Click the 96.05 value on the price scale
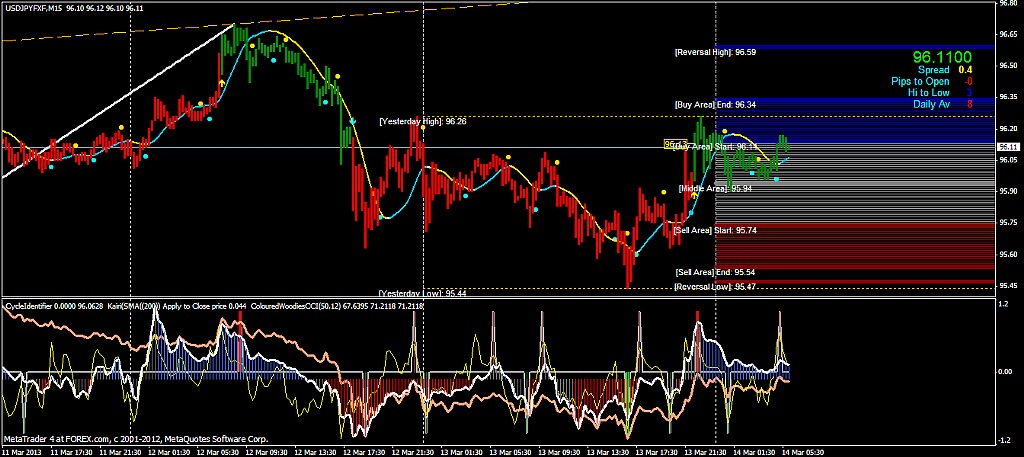This screenshot has height=457, width=1024. tap(1008, 159)
